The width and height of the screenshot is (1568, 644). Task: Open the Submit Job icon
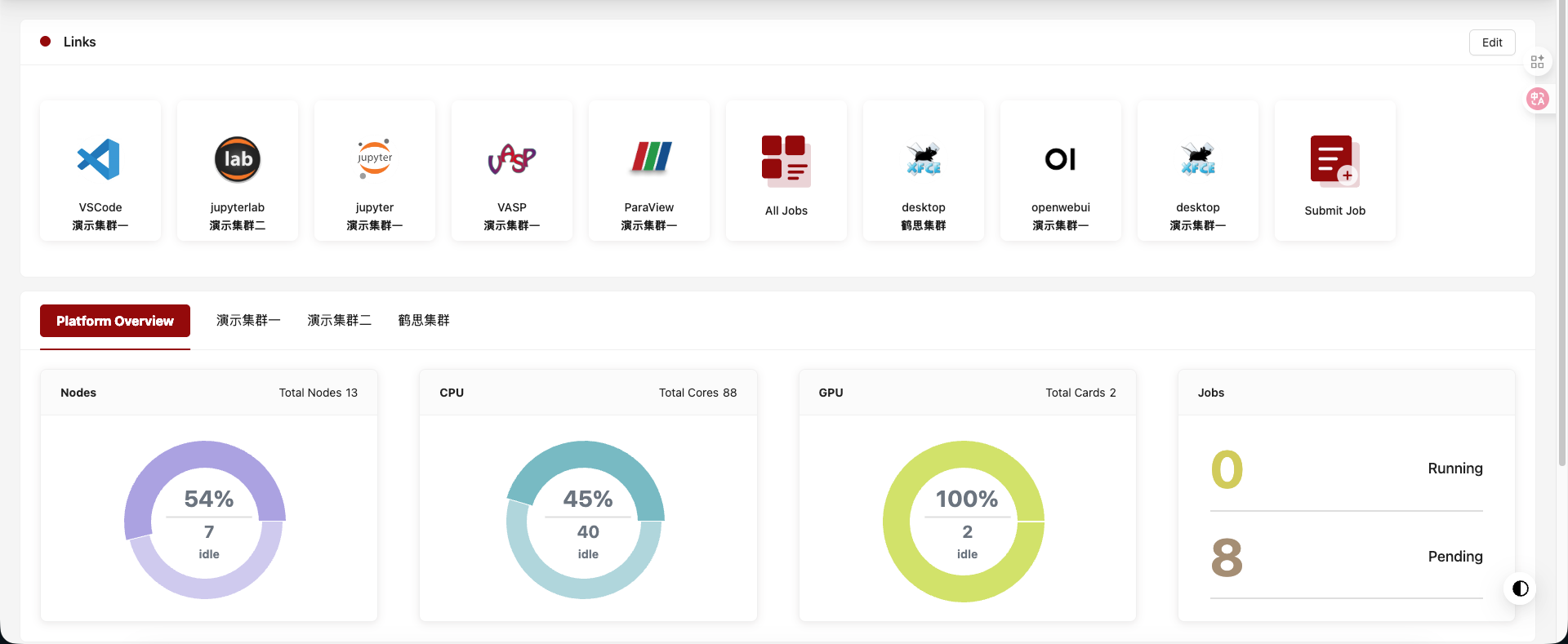[x=1335, y=161]
